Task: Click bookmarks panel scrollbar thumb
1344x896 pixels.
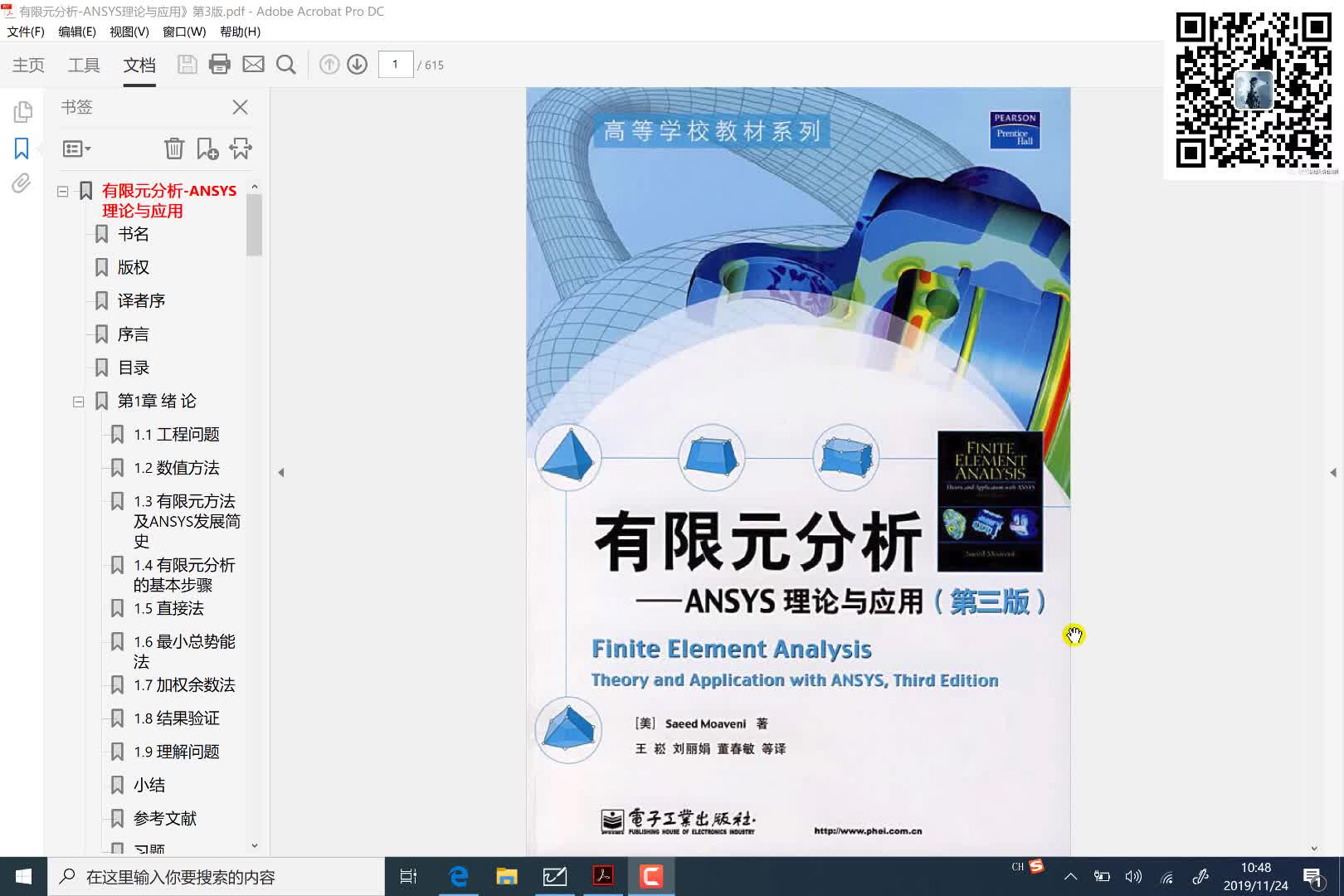Action: [254, 225]
